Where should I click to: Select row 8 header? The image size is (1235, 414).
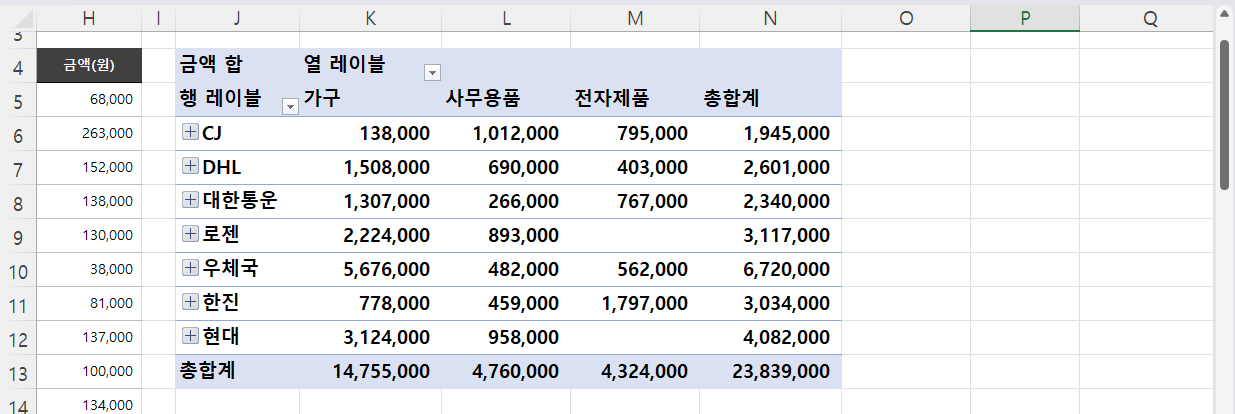tap(17, 203)
